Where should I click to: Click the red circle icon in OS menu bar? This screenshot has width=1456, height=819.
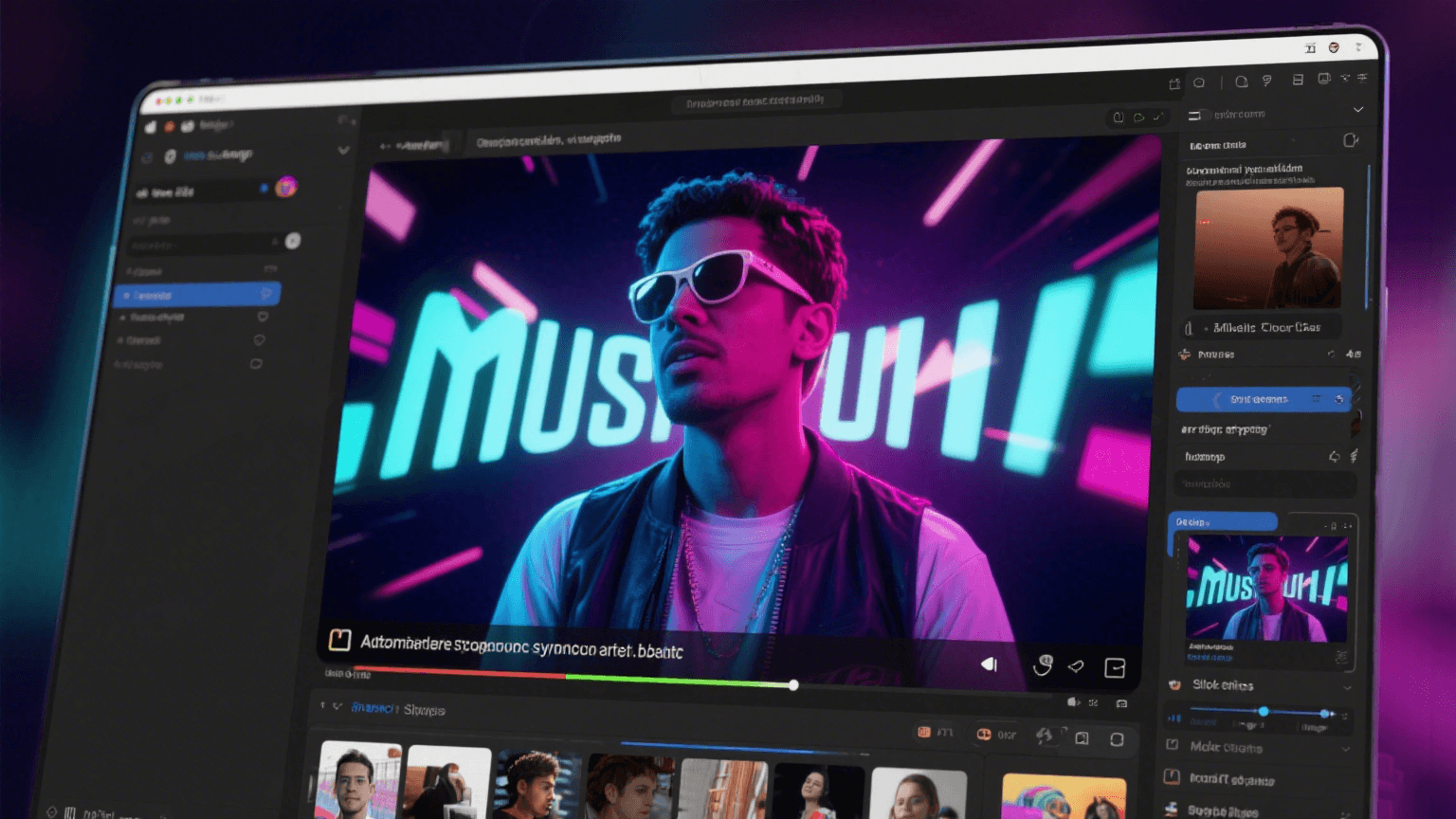tap(1334, 47)
